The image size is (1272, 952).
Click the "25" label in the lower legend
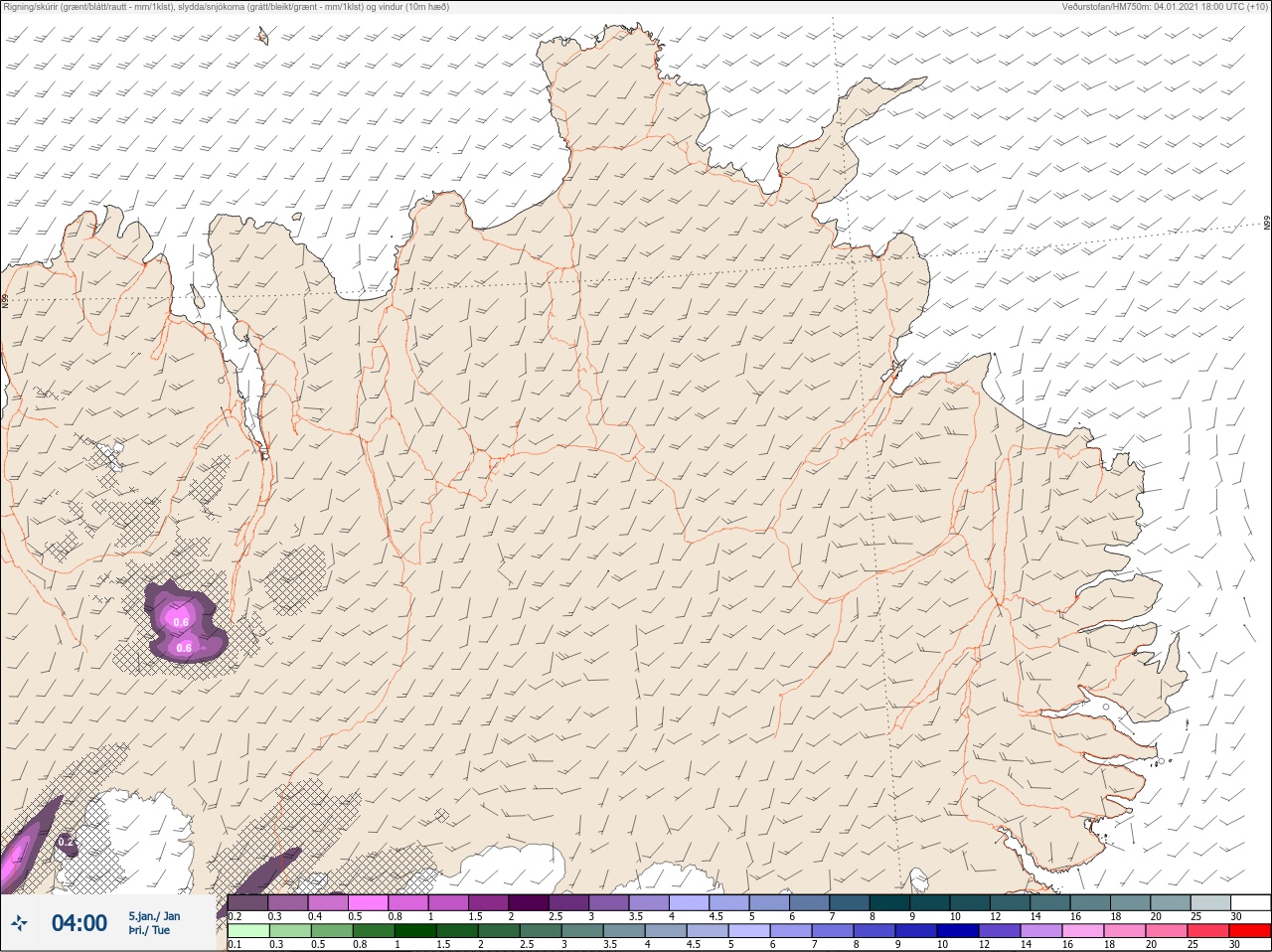point(1192,944)
